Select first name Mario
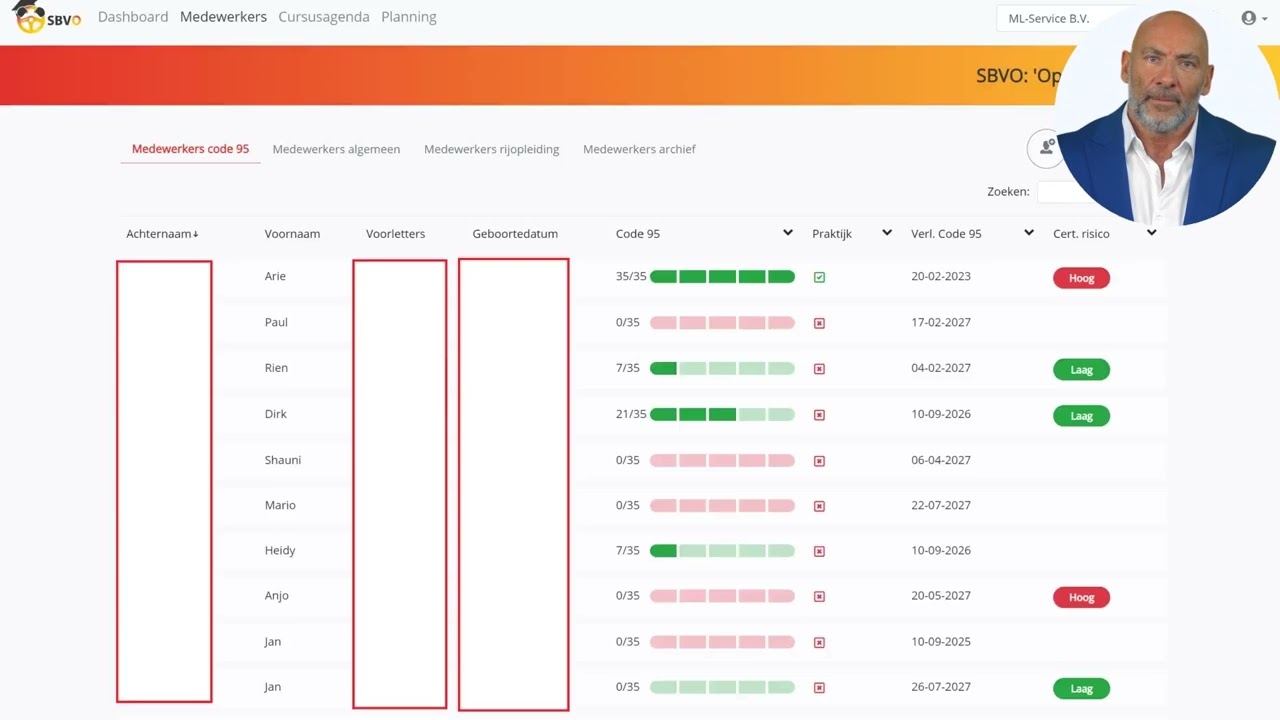The image size is (1280, 720). (280, 505)
